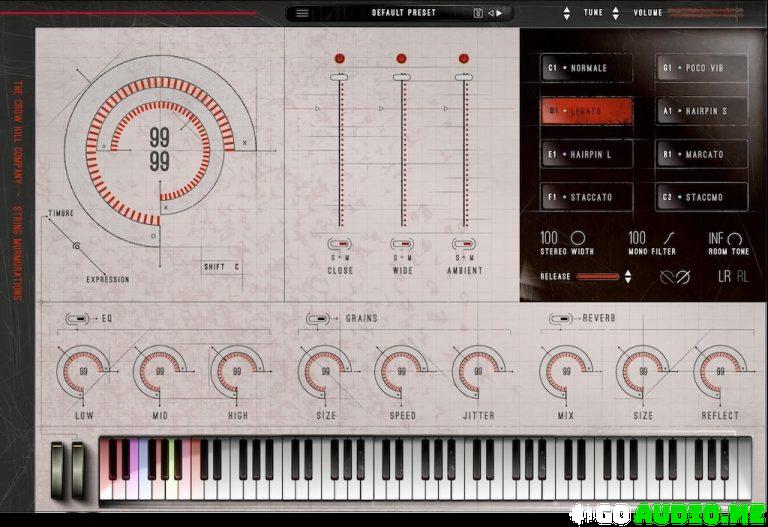Select the C2 Staccmo articulation
Viewport: 768px width, 527px height.
pos(701,197)
